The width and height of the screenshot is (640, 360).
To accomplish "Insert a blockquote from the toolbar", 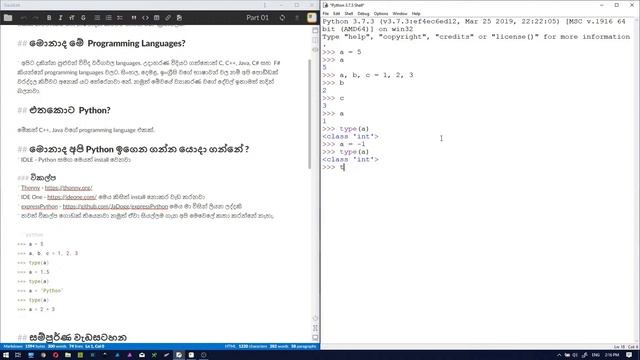I will click(x=133, y=18).
